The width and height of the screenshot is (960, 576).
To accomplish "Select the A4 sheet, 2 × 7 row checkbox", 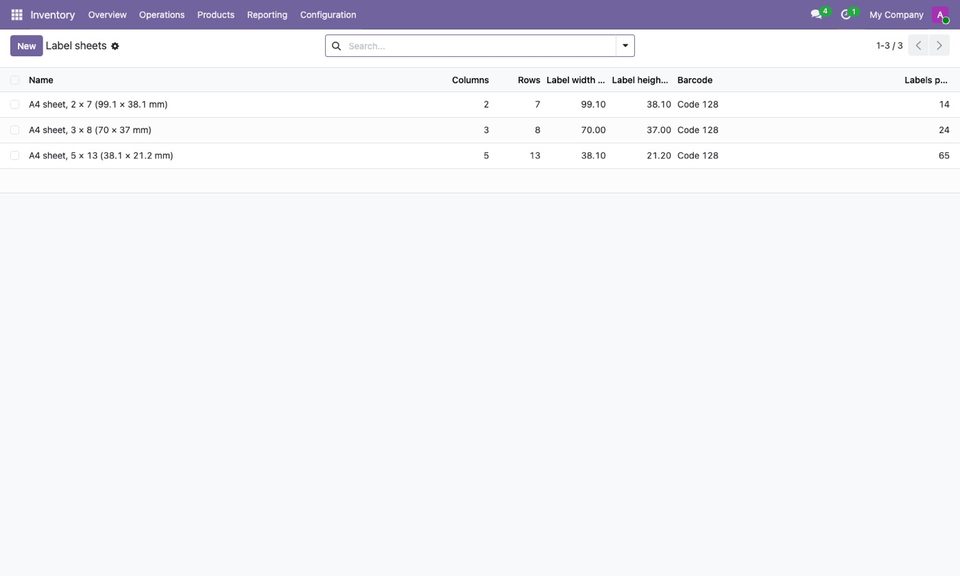I will [15, 105].
